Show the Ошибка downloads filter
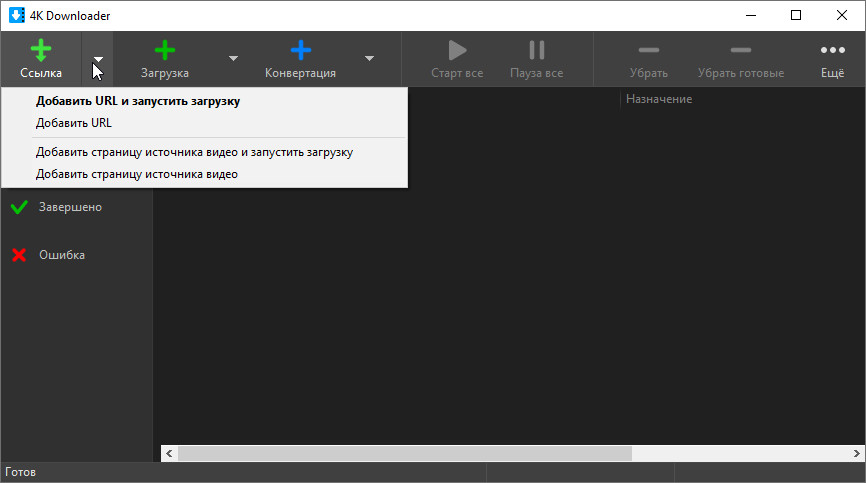This screenshot has width=866, height=483. pos(61,255)
